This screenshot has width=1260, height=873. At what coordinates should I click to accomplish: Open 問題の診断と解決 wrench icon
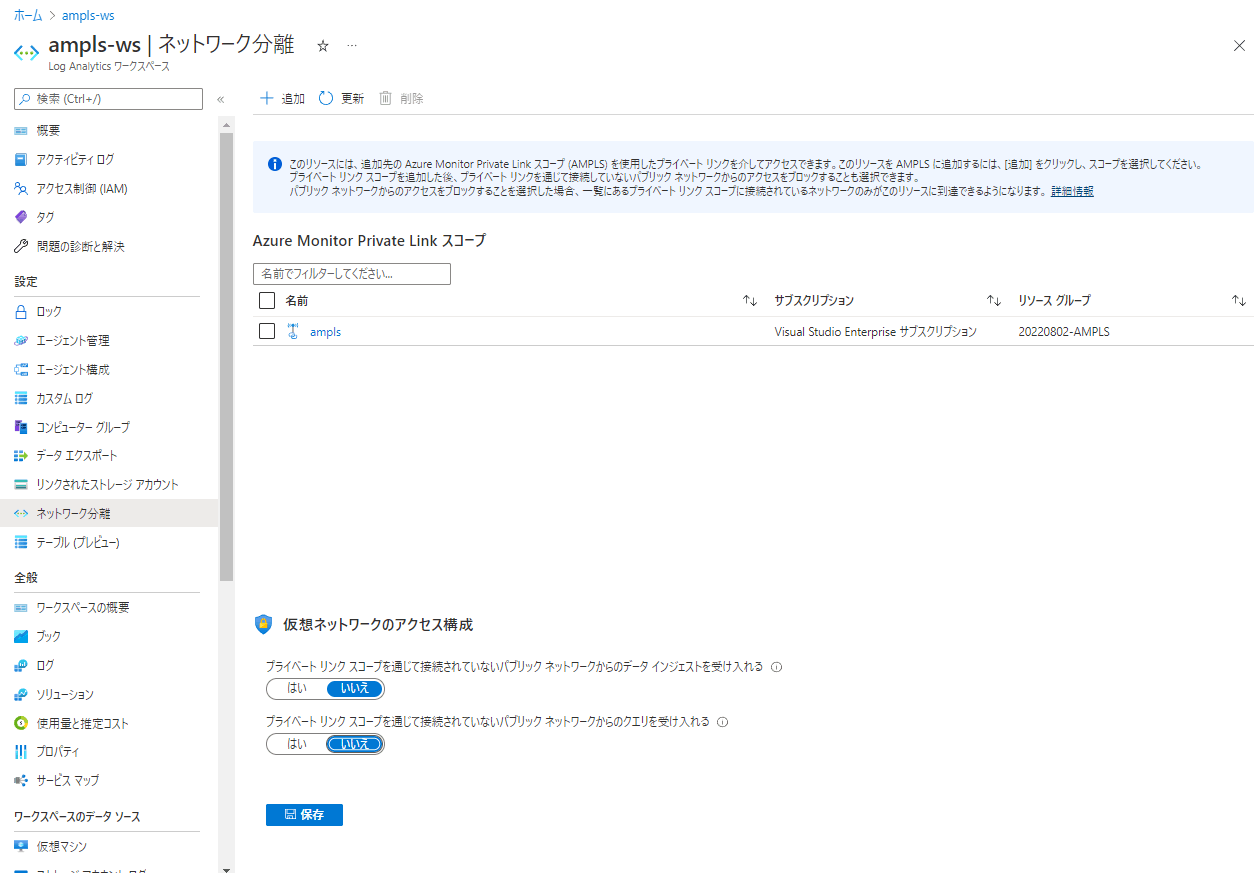pyautogui.click(x=21, y=247)
